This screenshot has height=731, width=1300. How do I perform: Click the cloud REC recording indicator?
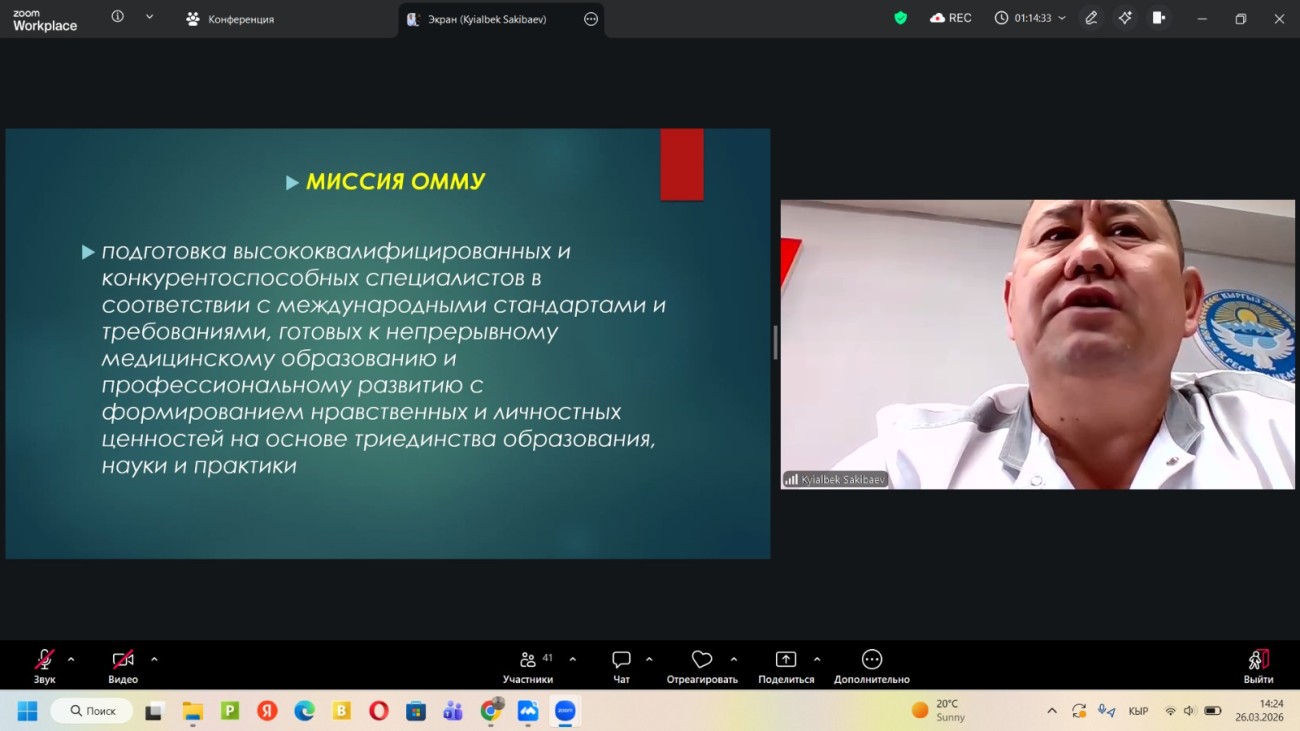tap(949, 17)
